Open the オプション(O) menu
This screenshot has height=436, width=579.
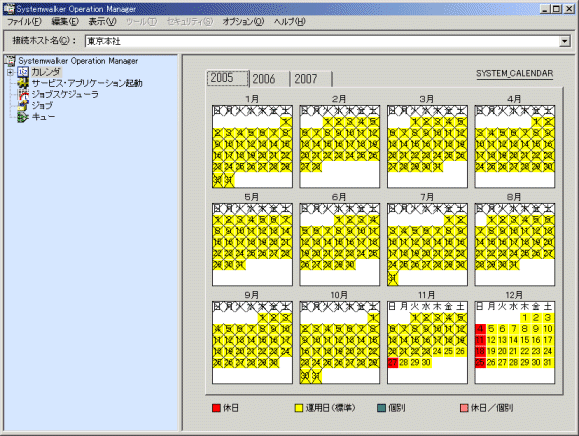coord(243,22)
